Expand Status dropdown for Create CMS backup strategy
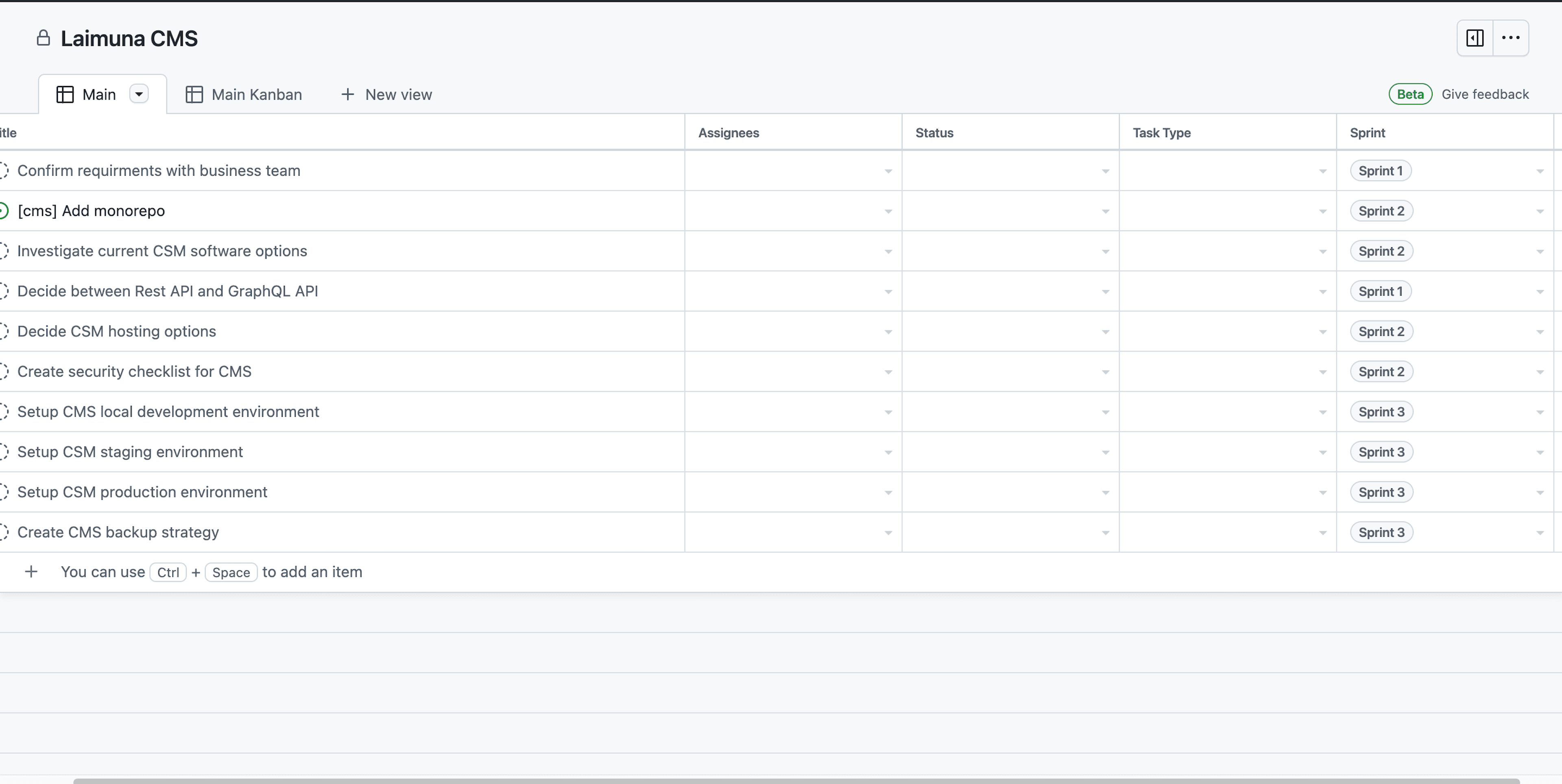The height and width of the screenshot is (784, 1562). 1105,533
